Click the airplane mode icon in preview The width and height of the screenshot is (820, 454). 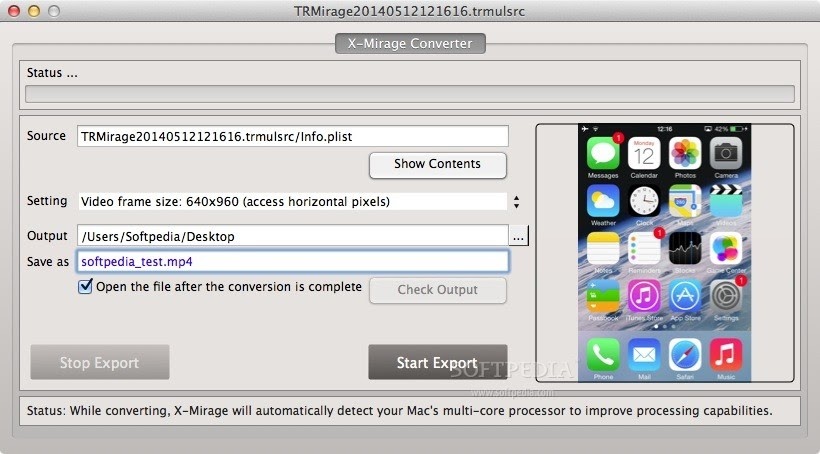tap(585, 129)
